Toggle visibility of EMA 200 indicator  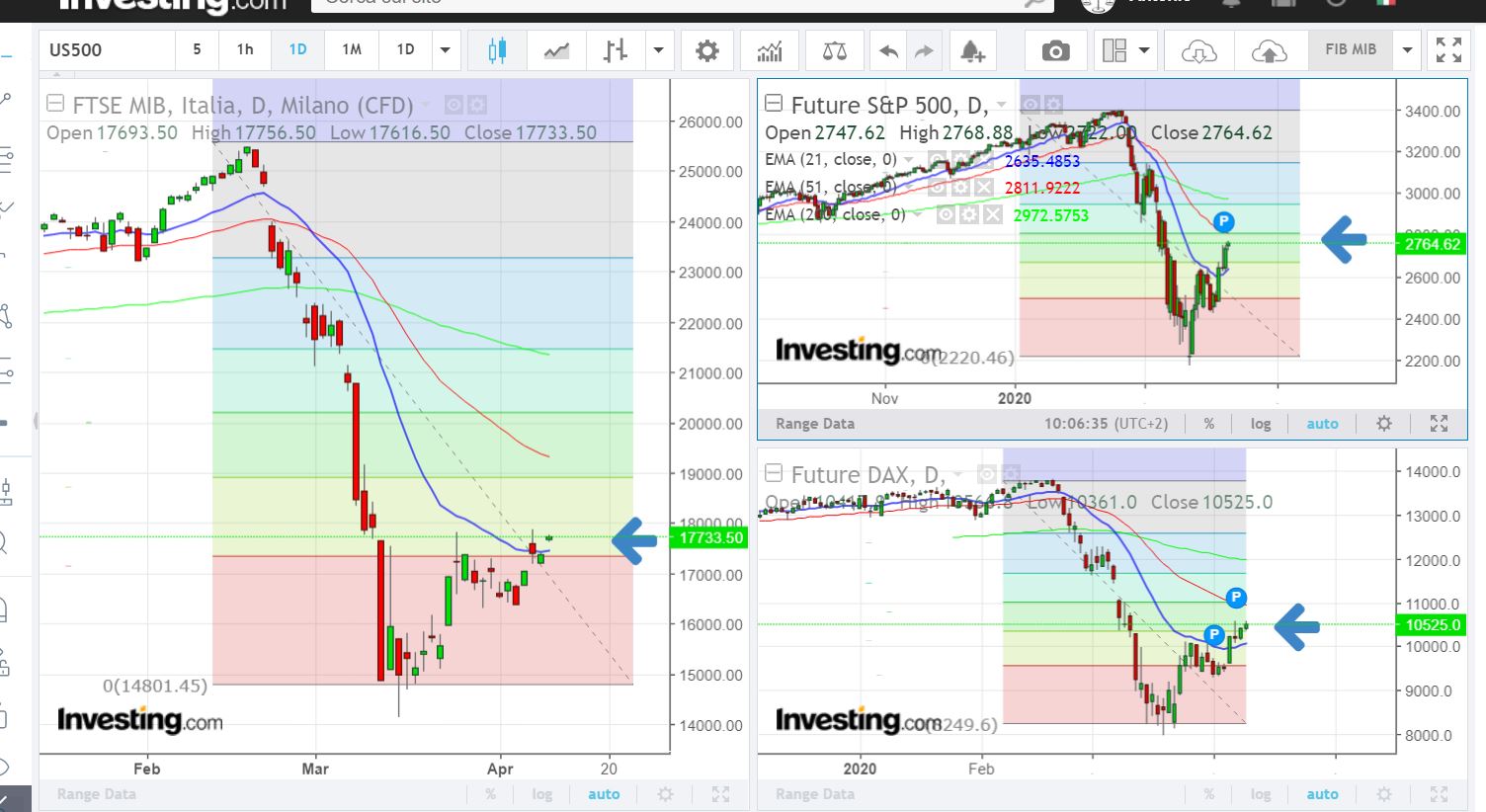coord(946,214)
